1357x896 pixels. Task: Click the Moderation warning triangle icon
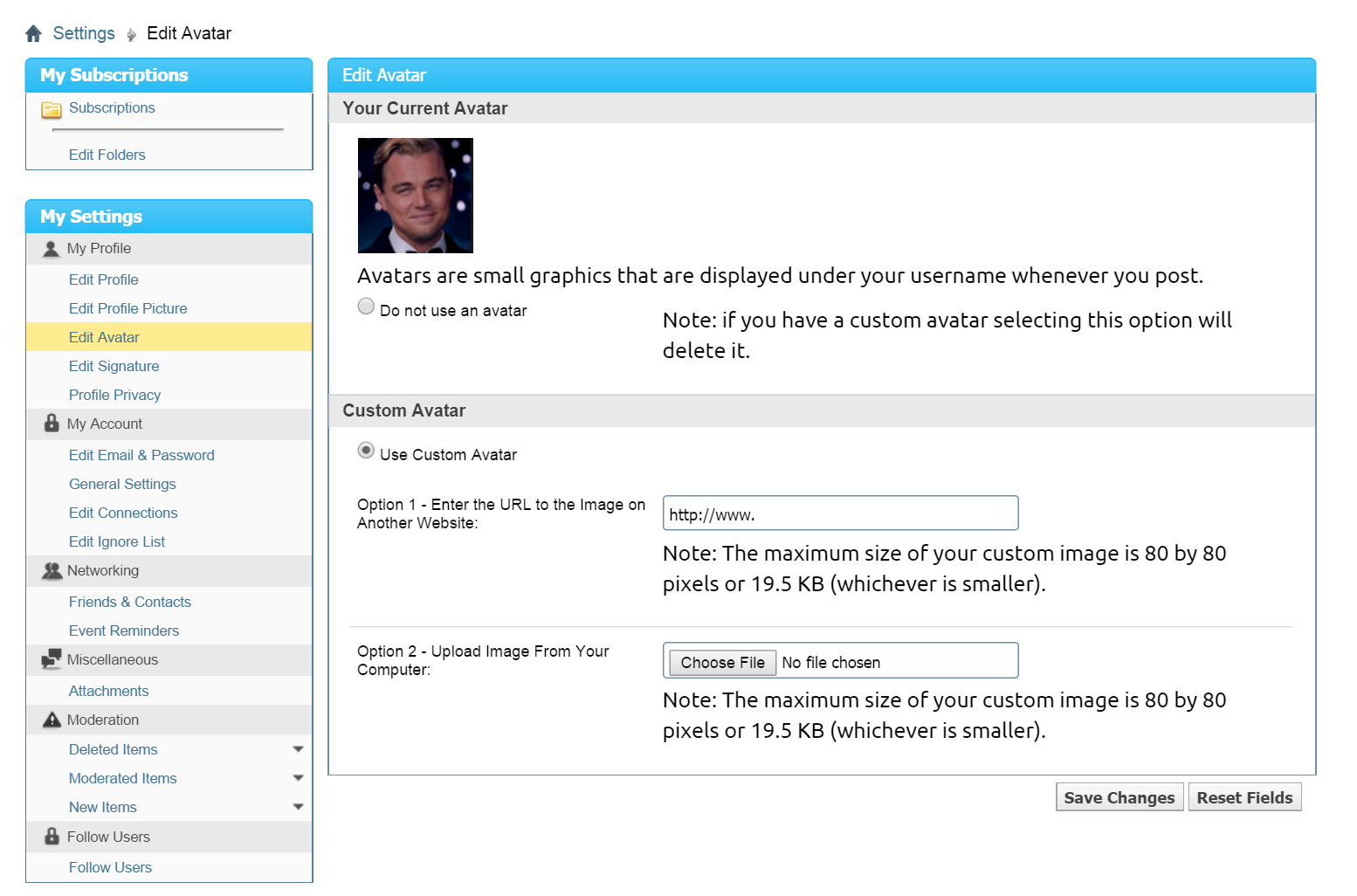tap(52, 720)
